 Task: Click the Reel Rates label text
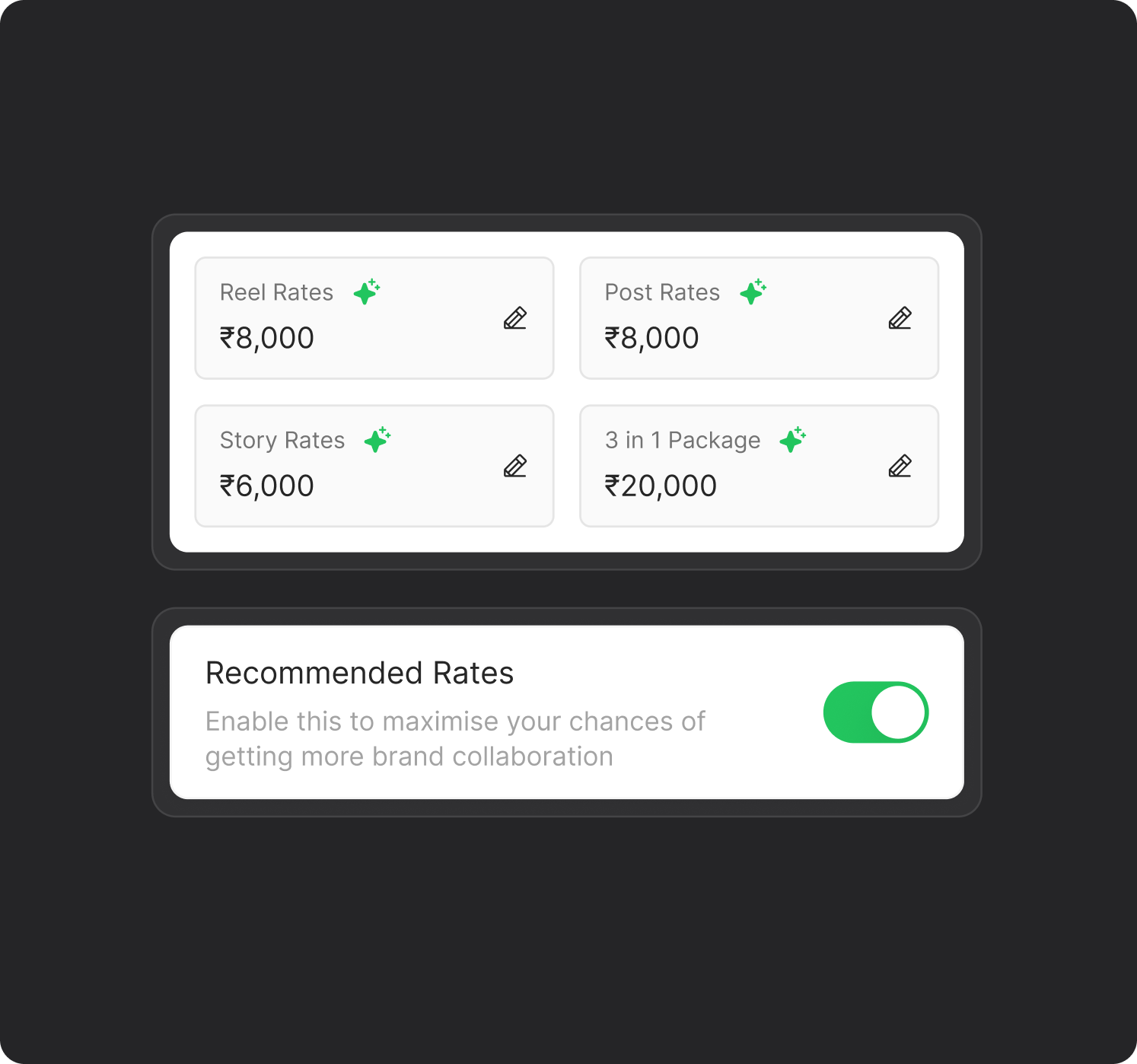click(277, 292)
